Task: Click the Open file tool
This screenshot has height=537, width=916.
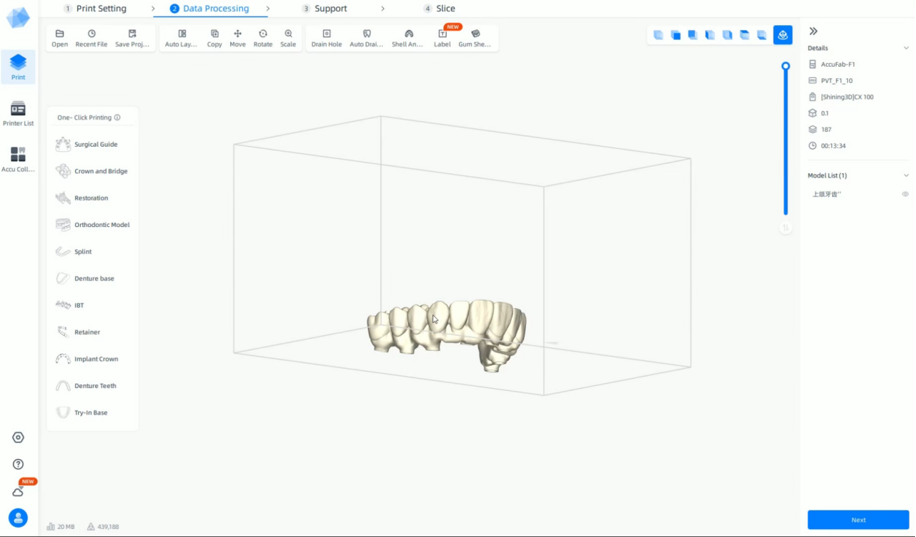Action: tap(60, 38)
